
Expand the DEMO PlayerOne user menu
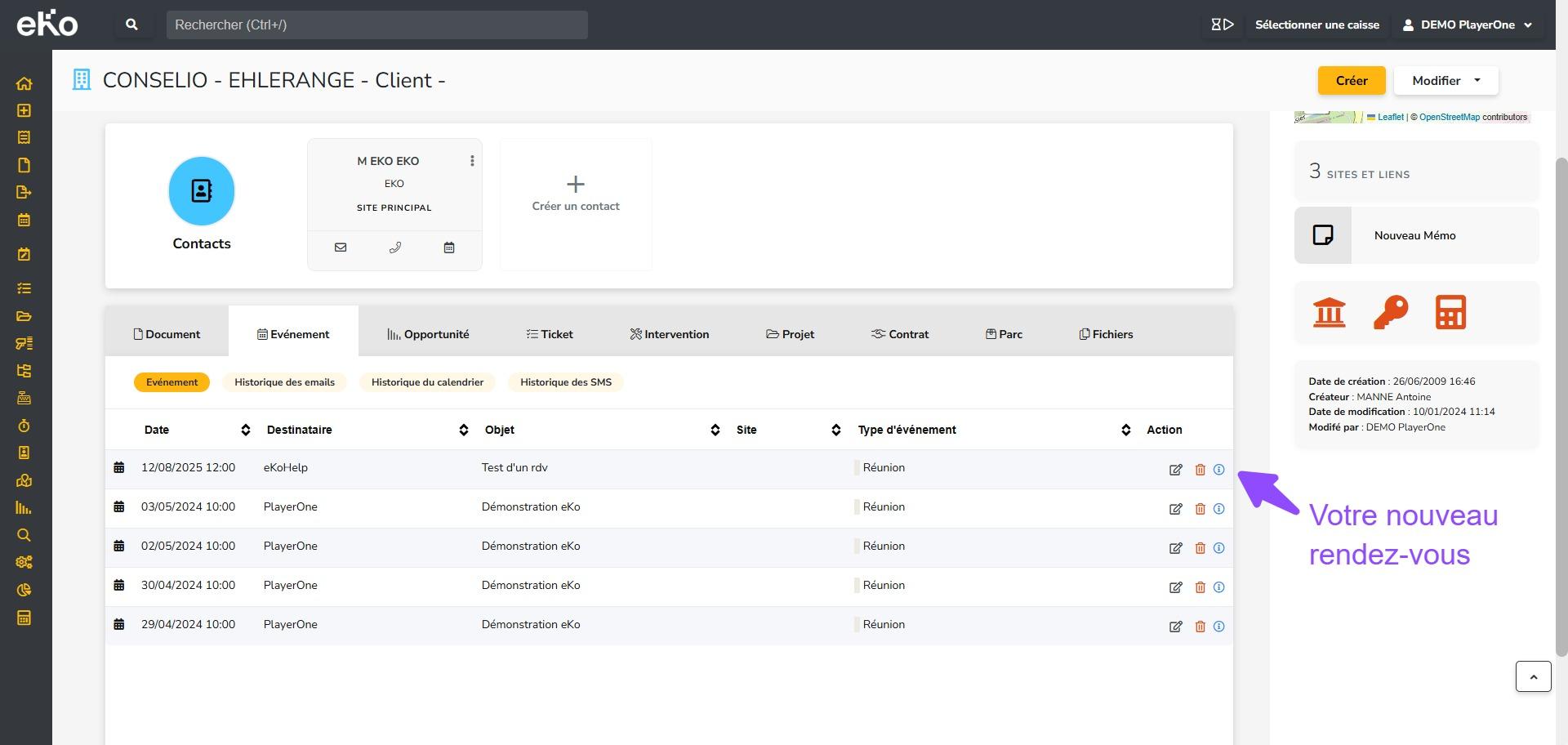[x=1468, y=25]
